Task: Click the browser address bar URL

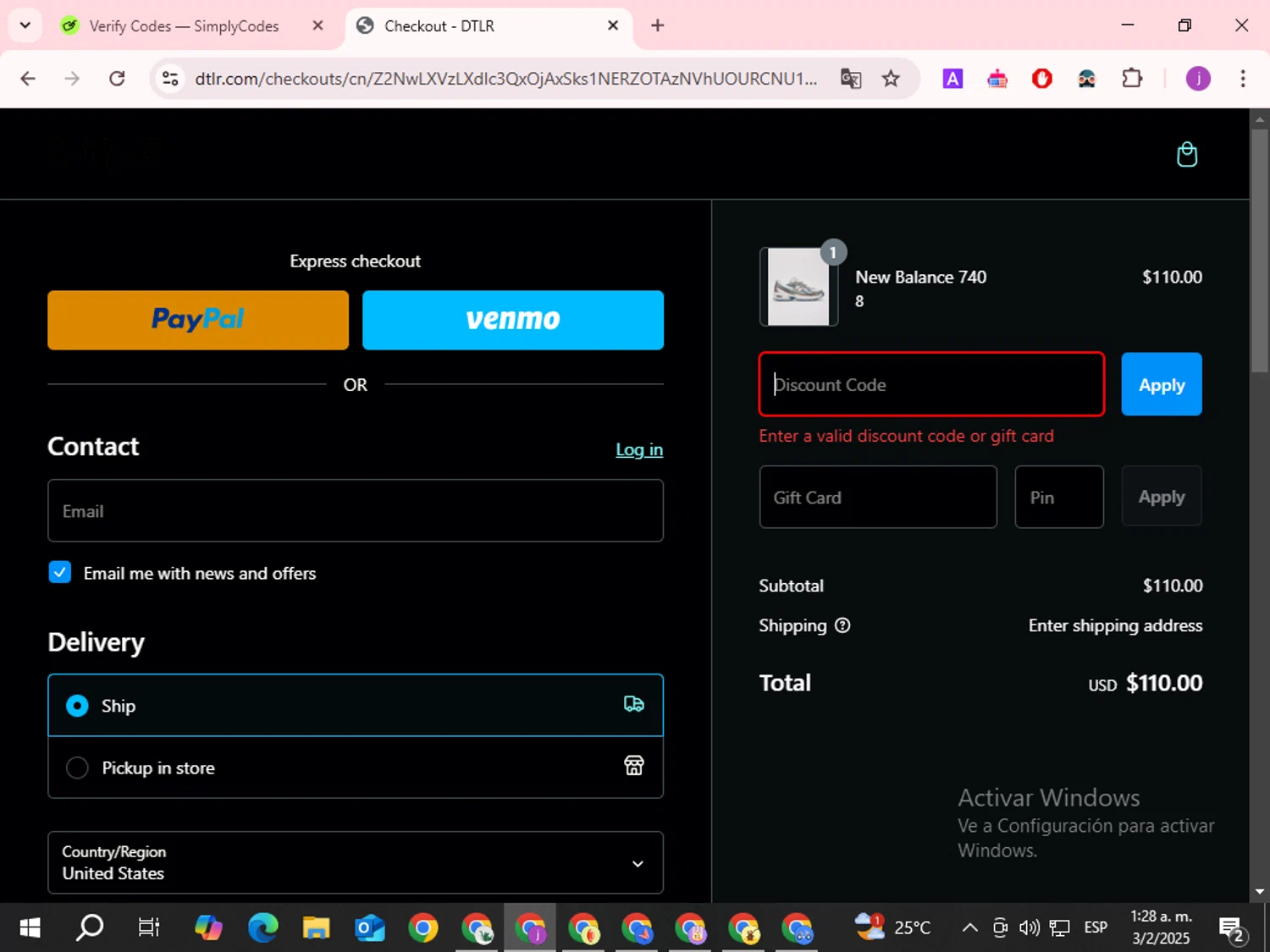Action: (505, 79)
